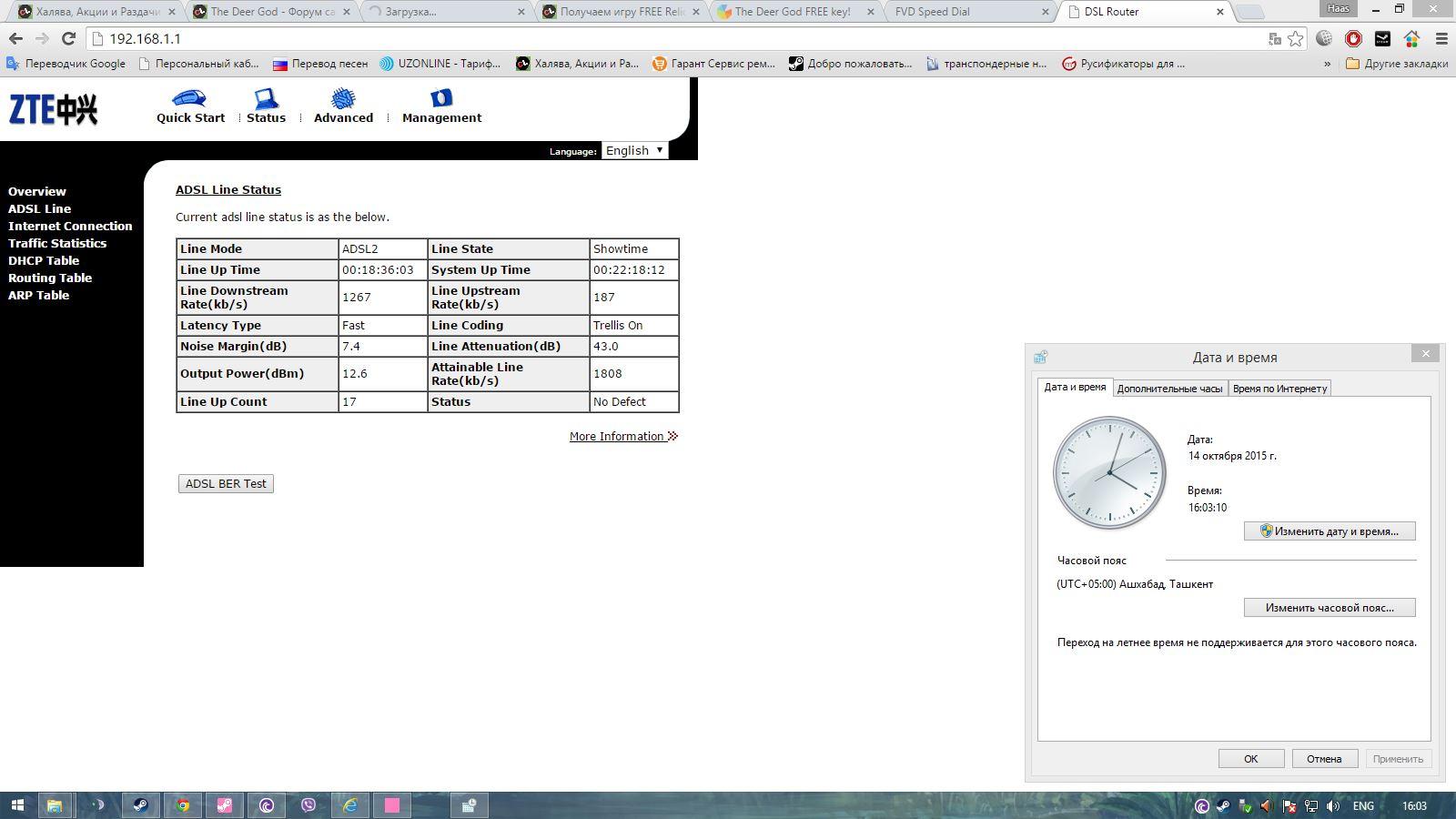1456x819 pixels.
Task: Click Изменить часовой пояс button
Action: click(x=1330, y=607)
